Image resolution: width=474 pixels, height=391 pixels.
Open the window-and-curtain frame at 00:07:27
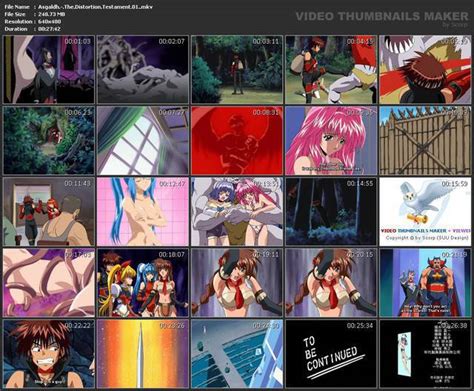pyautogui.click(x=143, y=140)
